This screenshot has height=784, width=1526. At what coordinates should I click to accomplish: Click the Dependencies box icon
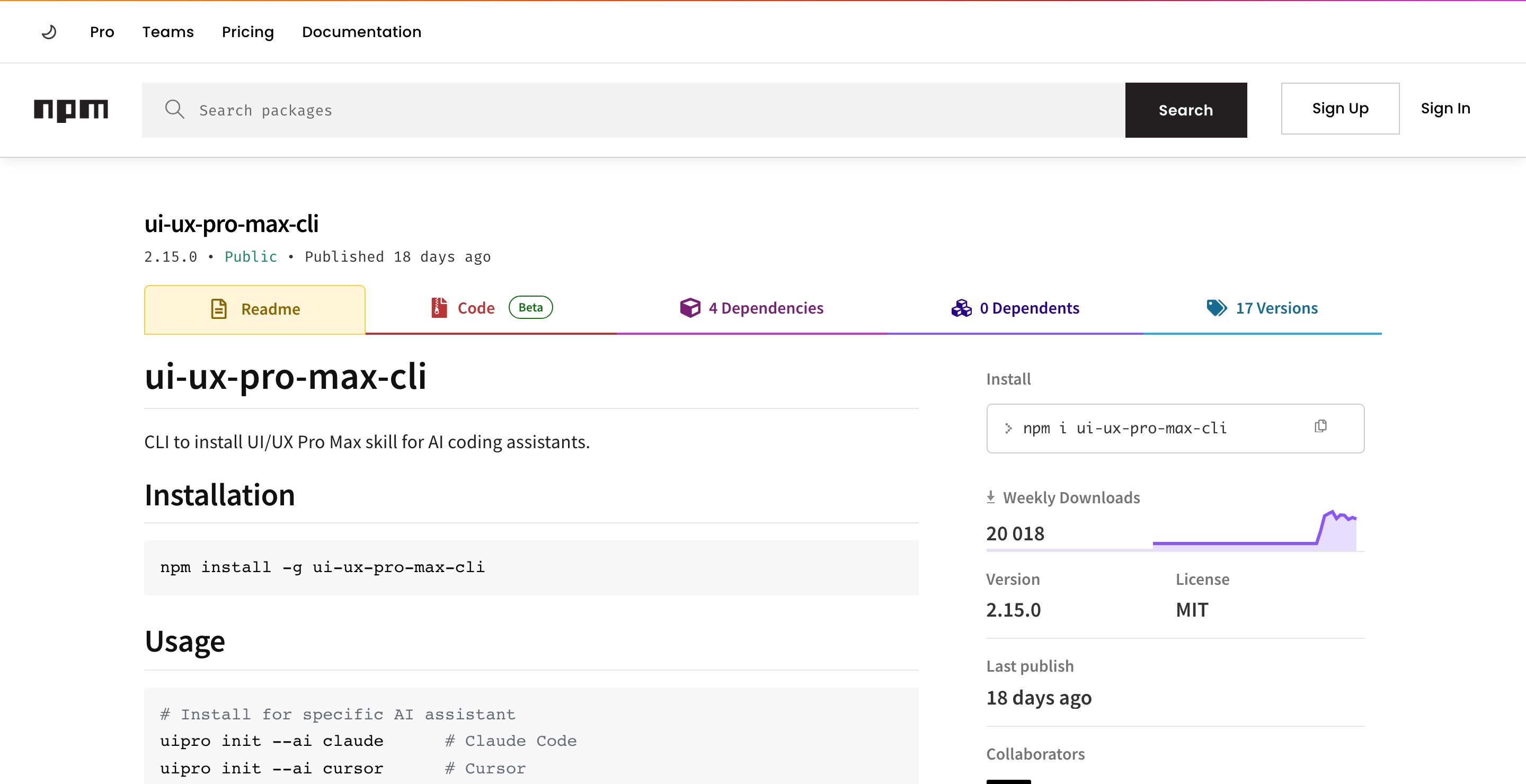[690, 308]
